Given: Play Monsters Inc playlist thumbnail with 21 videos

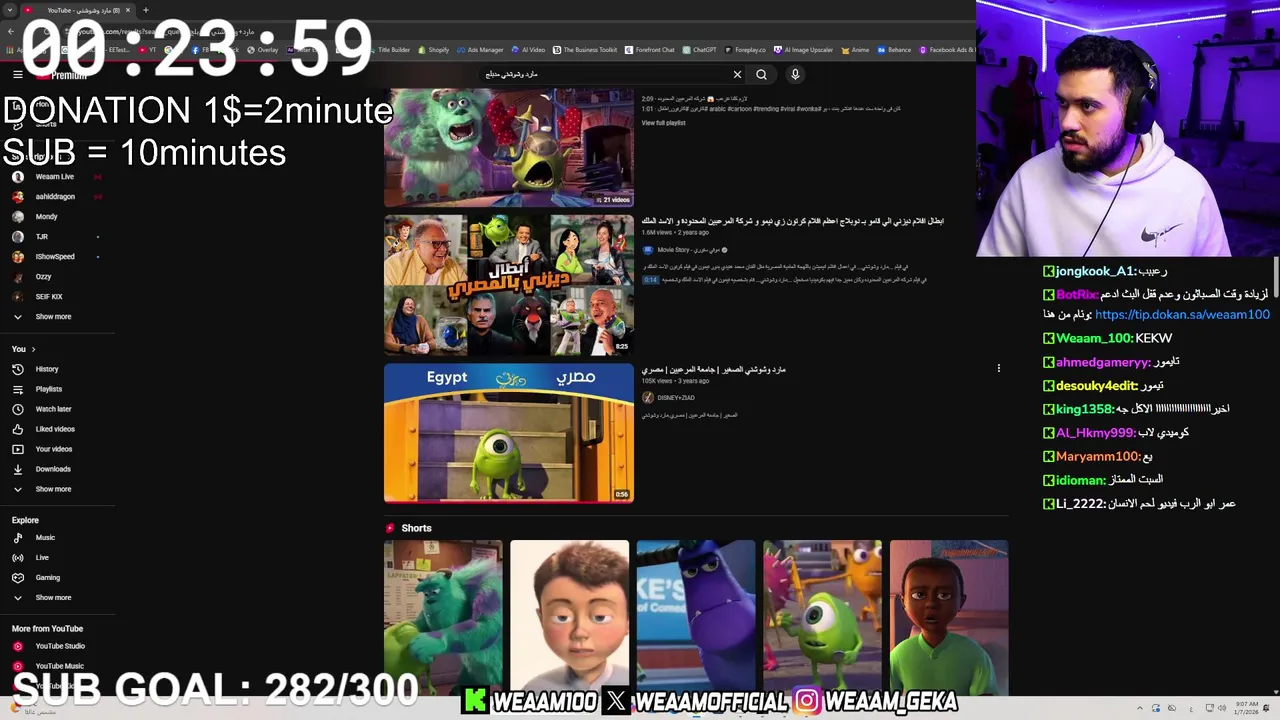Looking at the screenshot, I should (x=508, y=147).
